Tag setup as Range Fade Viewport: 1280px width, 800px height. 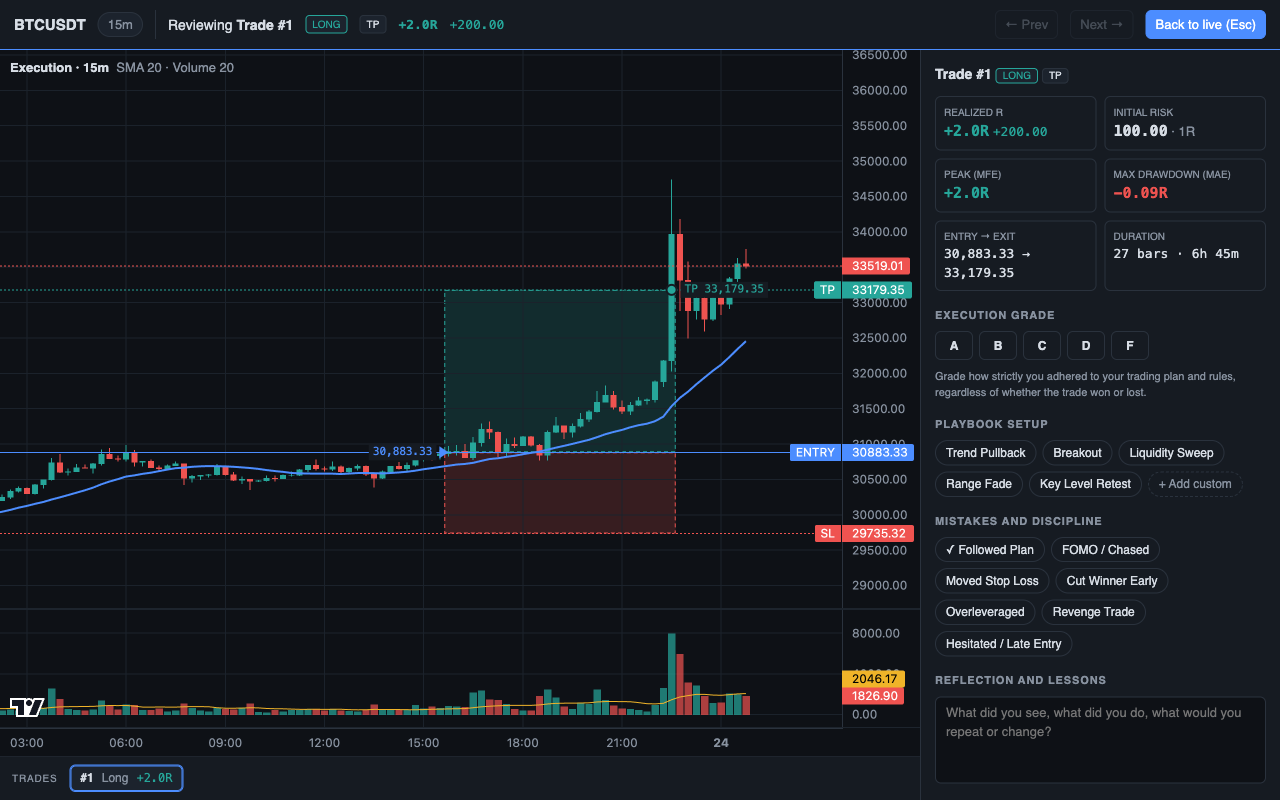click(979, 484)
